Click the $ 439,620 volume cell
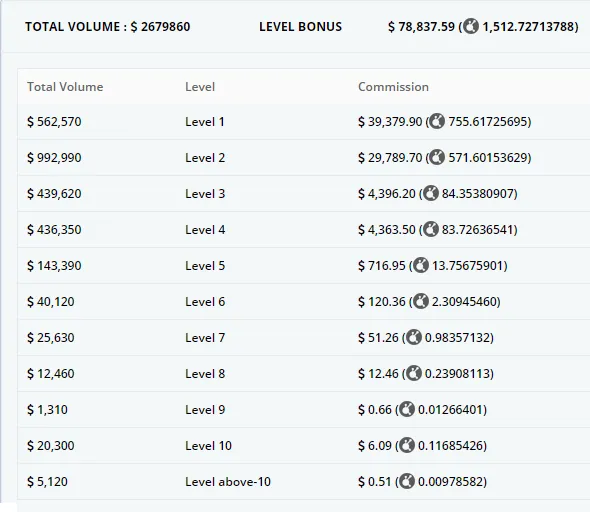This screenshot has height=512, width=590. [x=54, y=193]
